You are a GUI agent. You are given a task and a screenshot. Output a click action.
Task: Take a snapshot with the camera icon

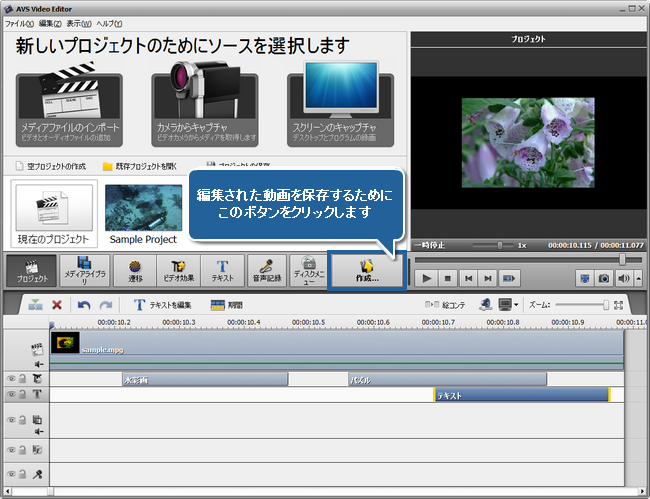tap(603, 278)
